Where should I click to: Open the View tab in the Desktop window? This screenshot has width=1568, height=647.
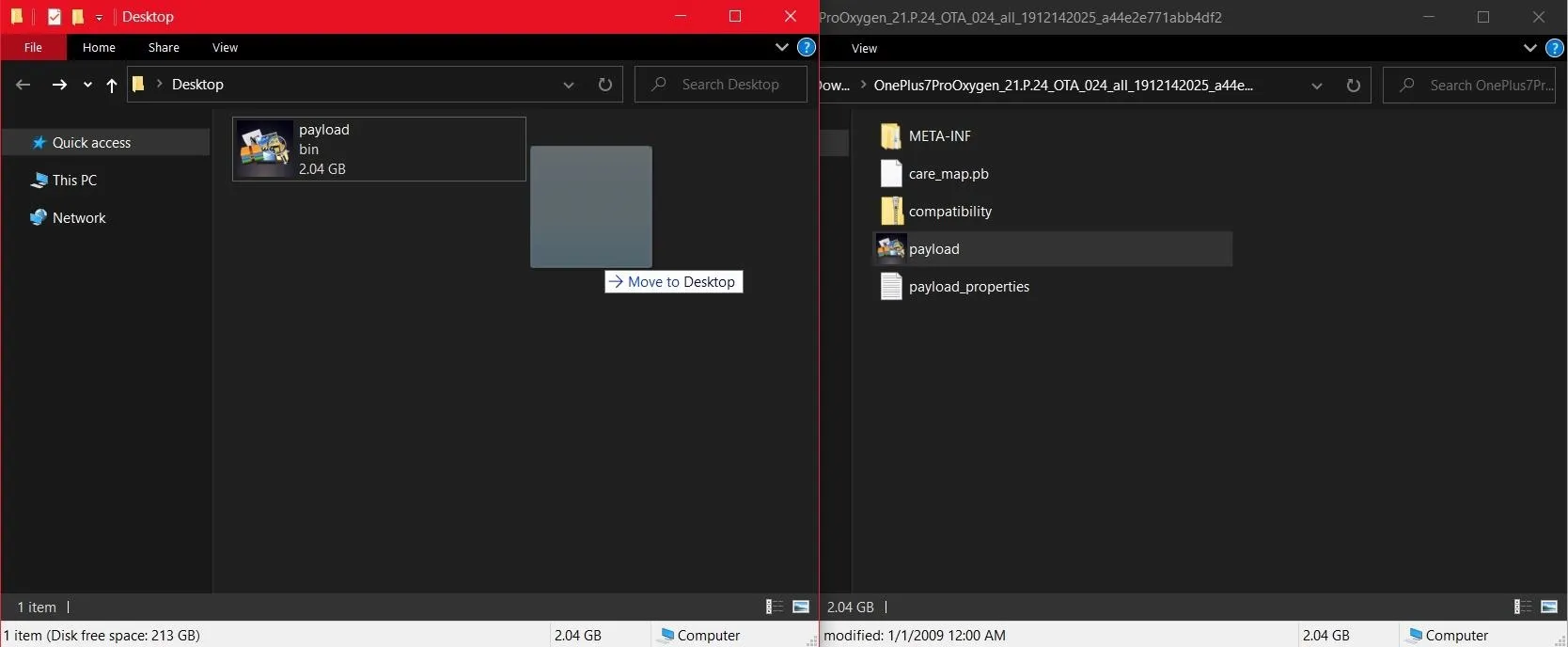225,48
